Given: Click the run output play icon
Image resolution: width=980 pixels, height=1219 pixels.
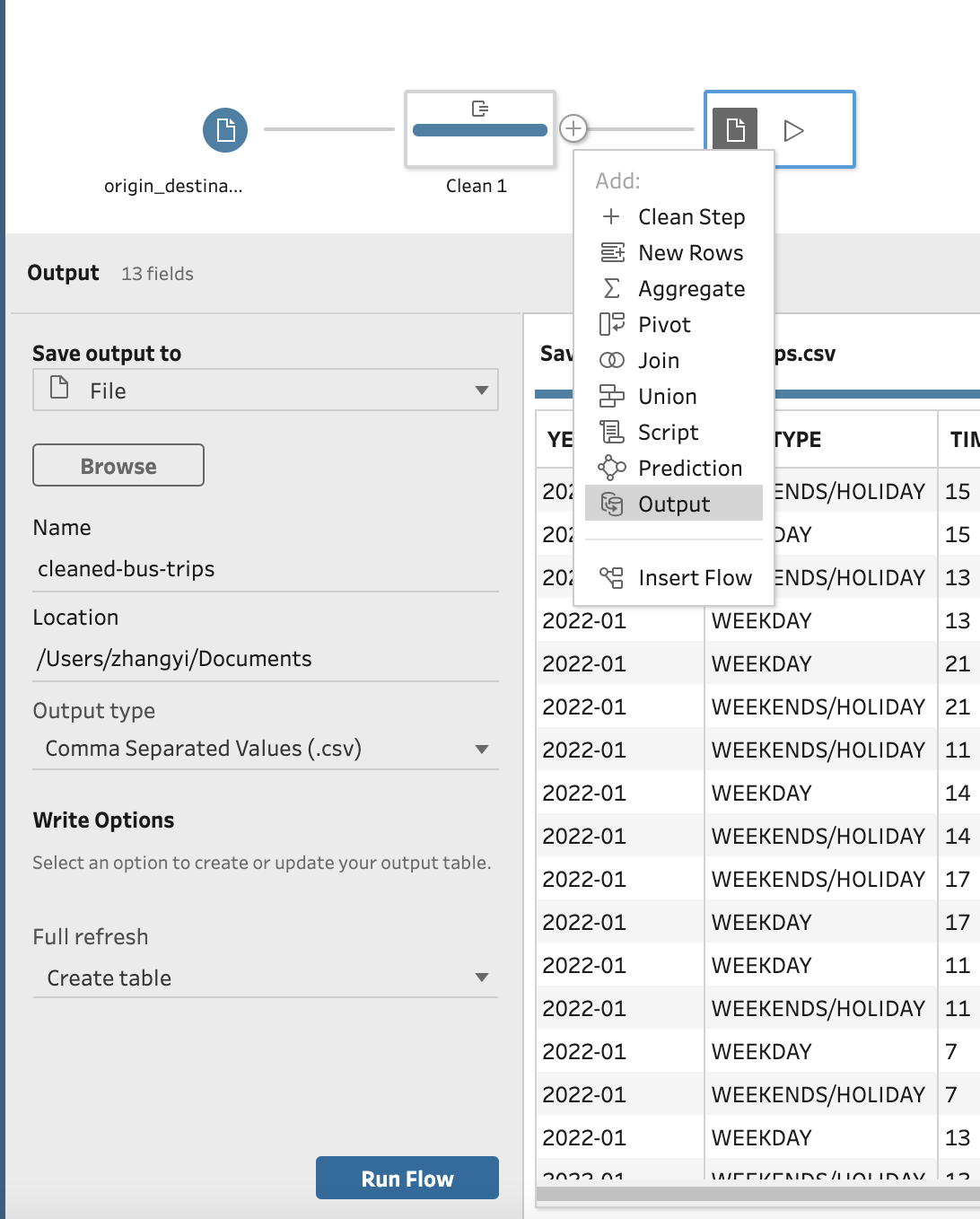Looking at the screenshot, I should (793, 131).
